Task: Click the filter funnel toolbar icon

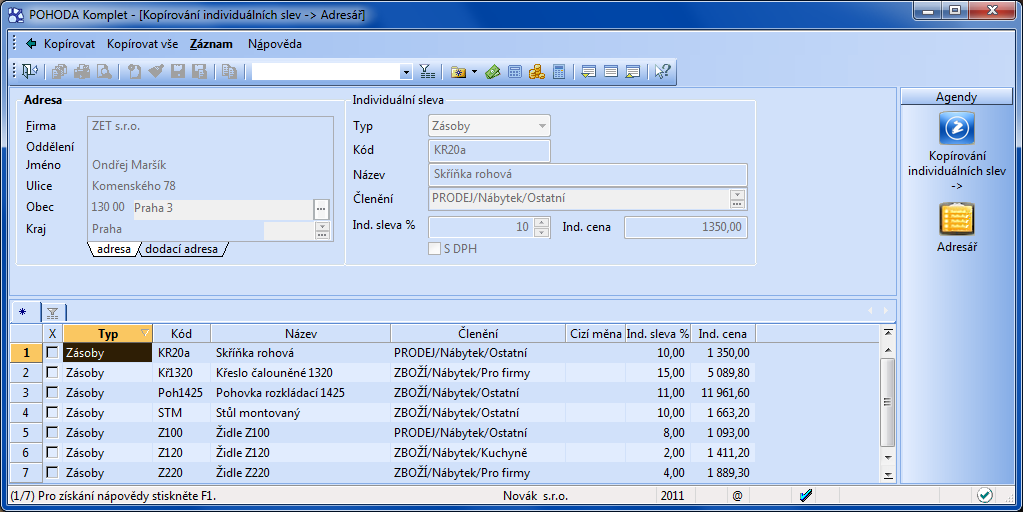Action: [427, 71]
